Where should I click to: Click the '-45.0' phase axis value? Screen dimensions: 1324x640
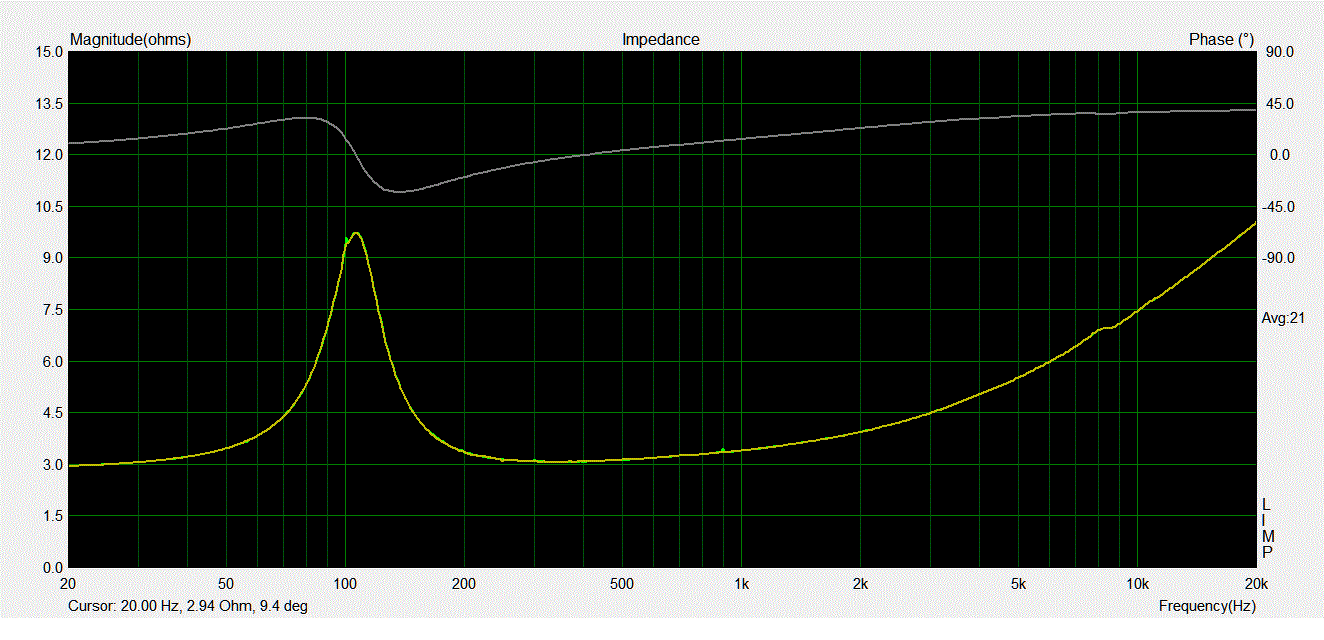[1278, 207]
